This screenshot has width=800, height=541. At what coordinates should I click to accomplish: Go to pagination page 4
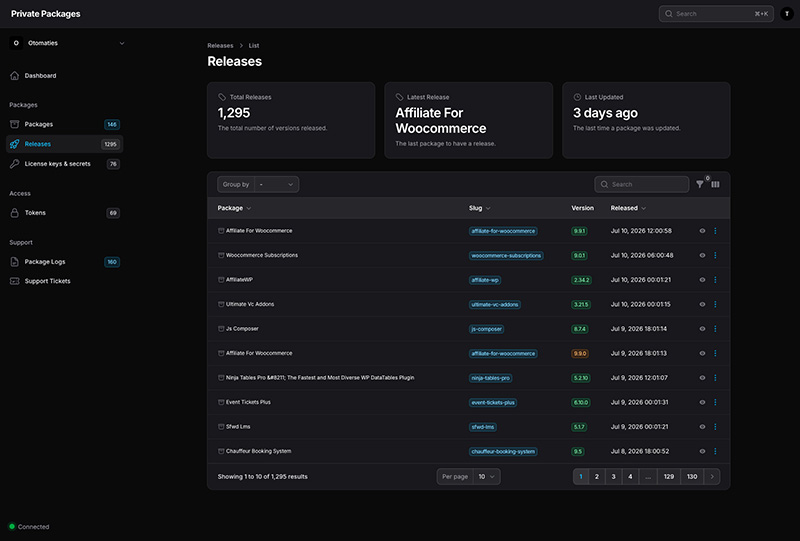630,477
